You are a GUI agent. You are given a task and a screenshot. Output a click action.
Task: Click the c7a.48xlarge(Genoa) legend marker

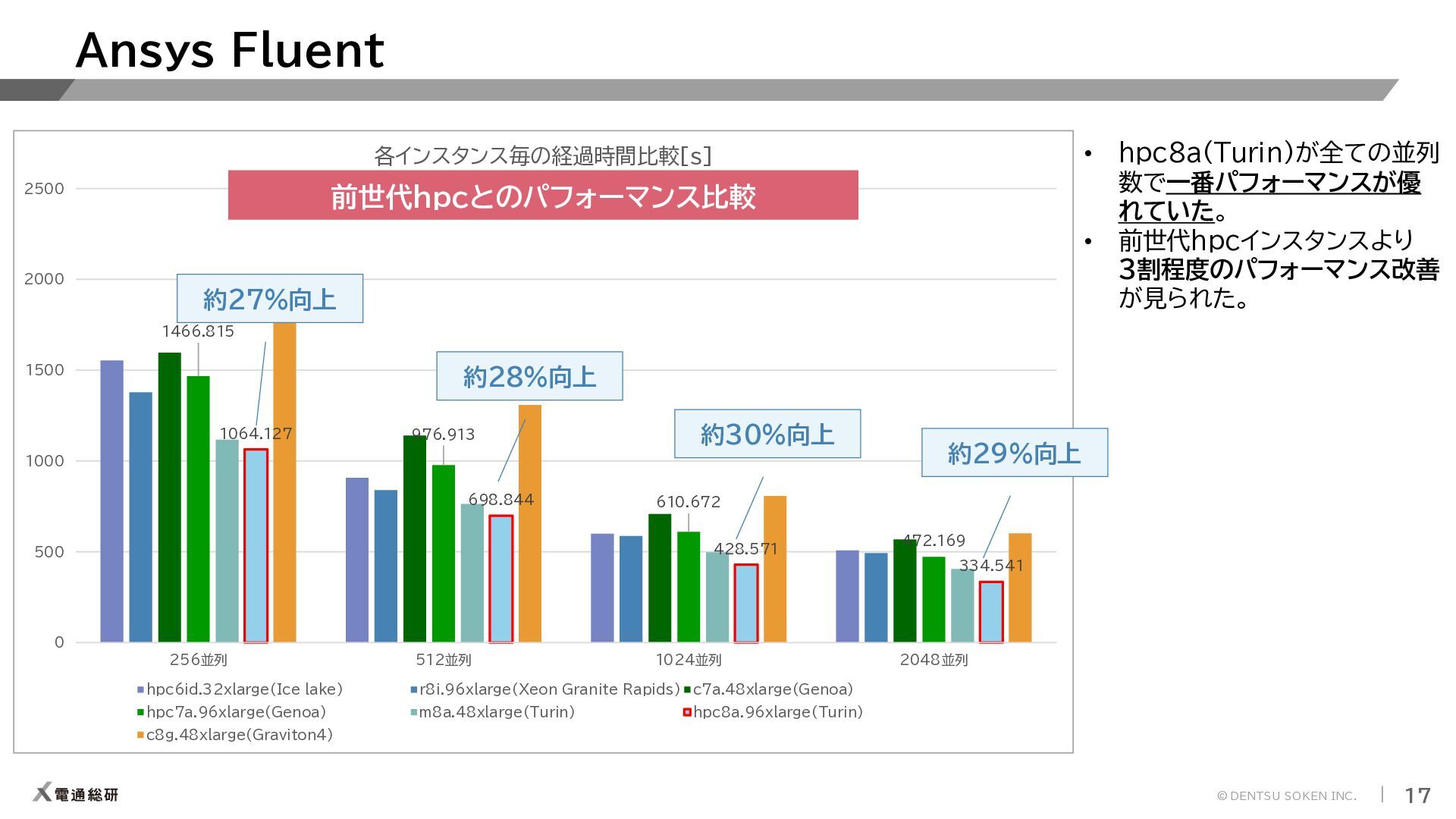687,690
